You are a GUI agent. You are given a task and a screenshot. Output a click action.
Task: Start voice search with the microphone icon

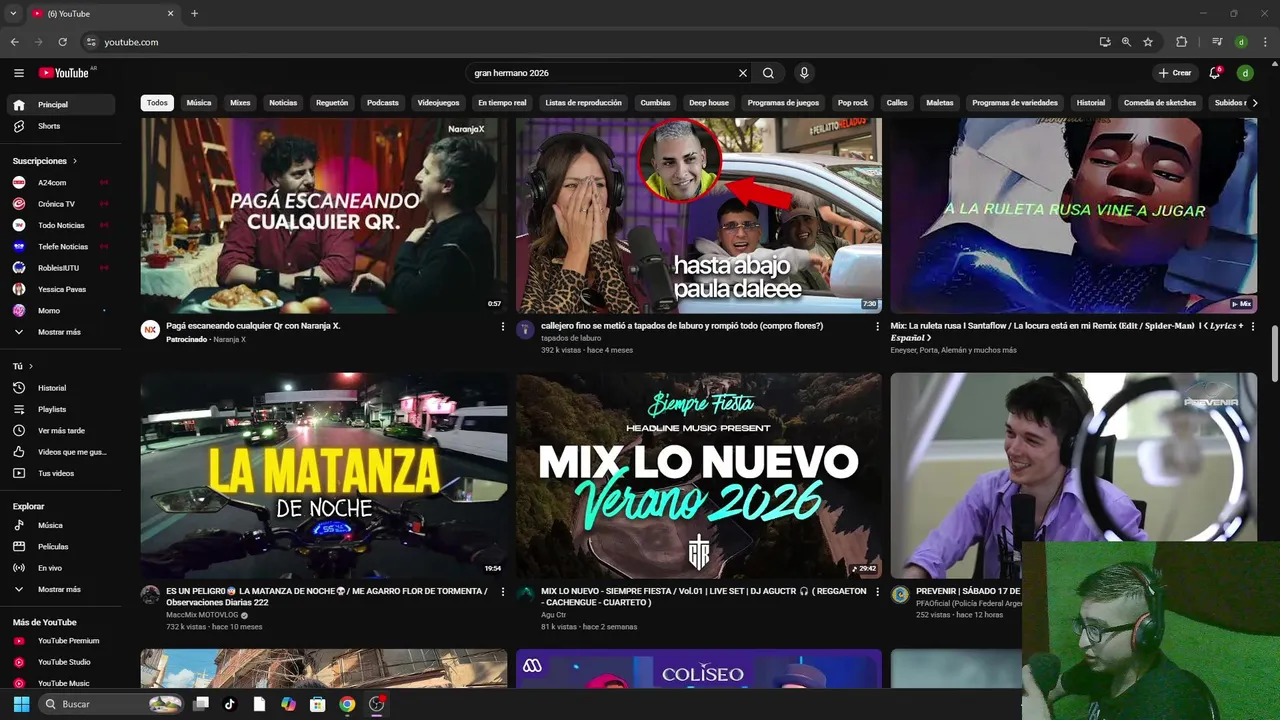pos(803,73)
